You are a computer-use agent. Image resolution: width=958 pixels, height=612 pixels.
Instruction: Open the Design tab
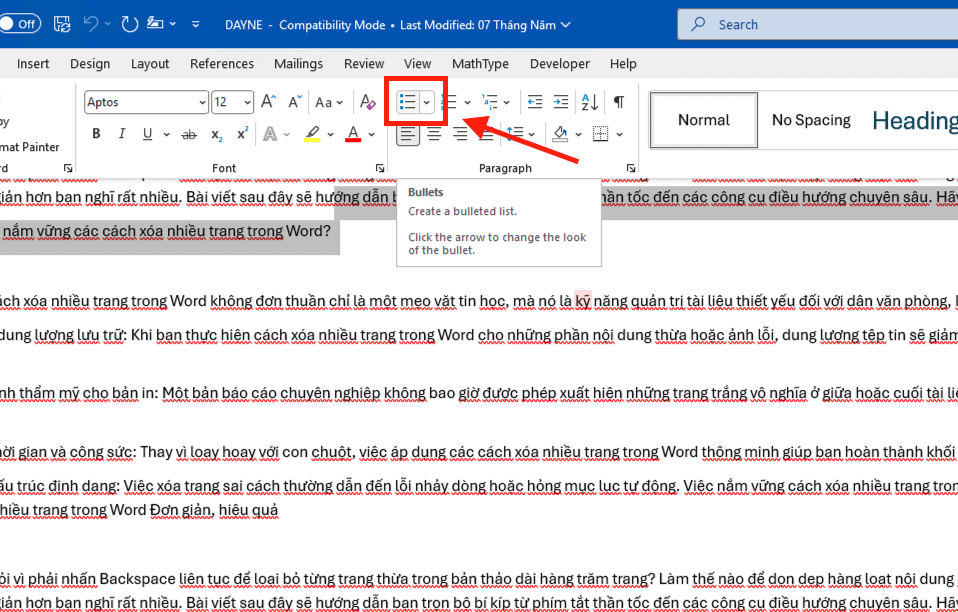pyautogui.click(x=90, y=64)
